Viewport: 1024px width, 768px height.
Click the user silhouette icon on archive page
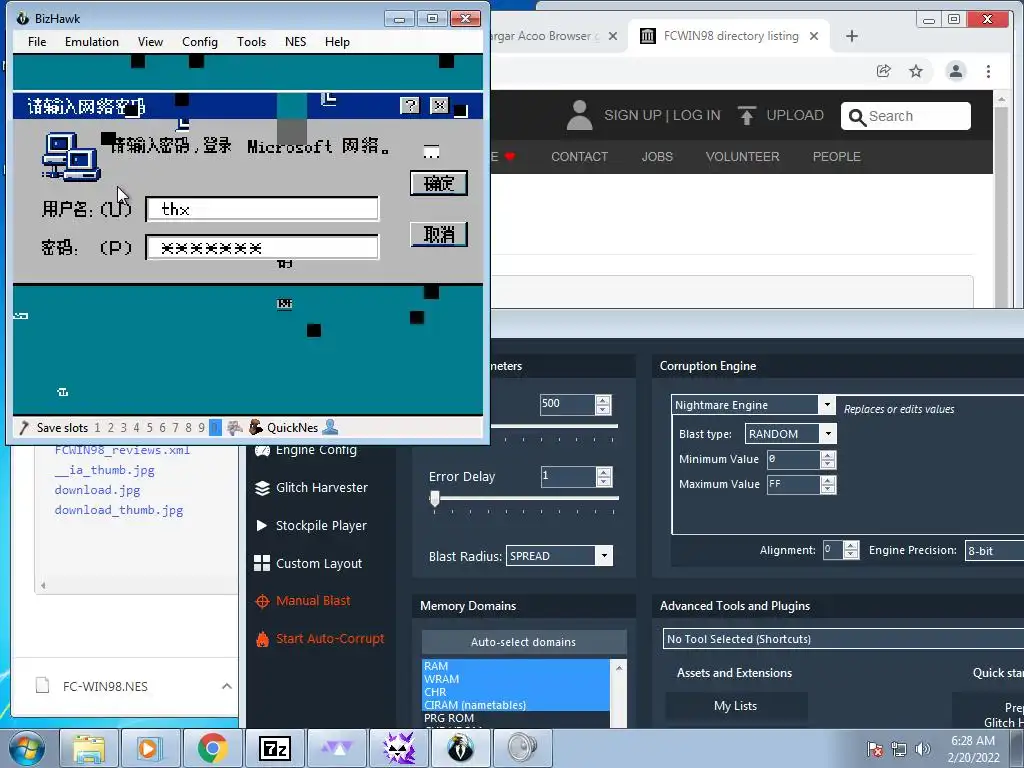tap(579, 115)
